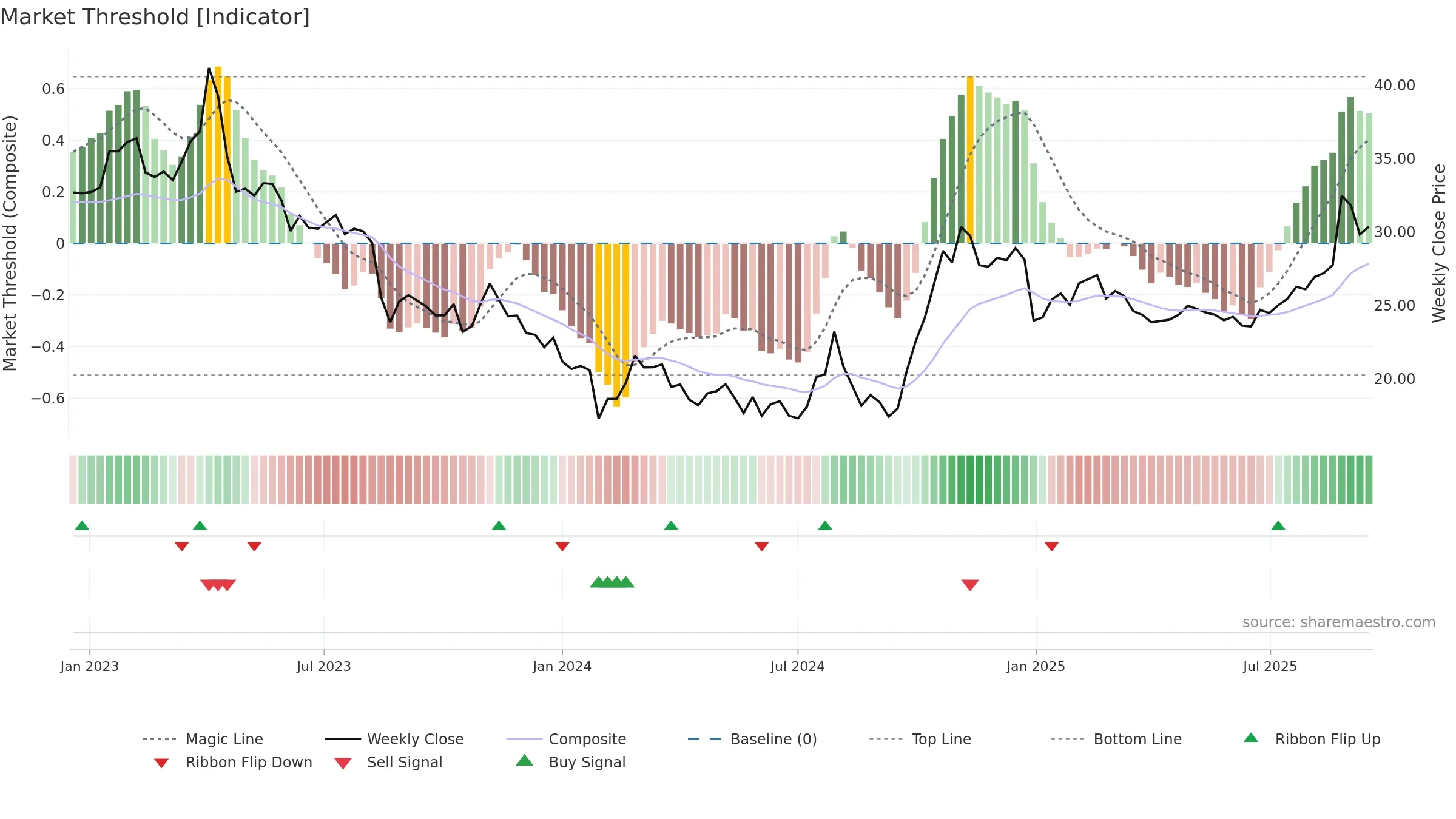Click the 30.00 price axis label
Image resolution: width=1456 pixels, height=819 pixels.
[1395, 232]
